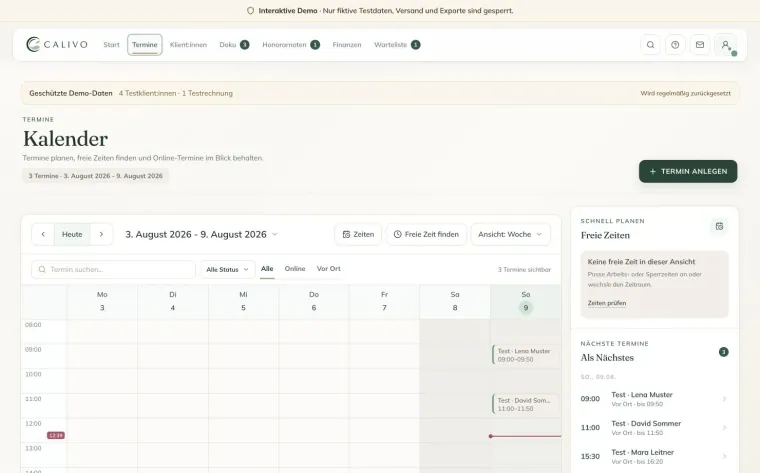This screenshot has width=760, height=473.
Task: Click 'Keine freie Zeit in dieser Ansicht' text
Action: pyautogui.click(x=641, y=262)
